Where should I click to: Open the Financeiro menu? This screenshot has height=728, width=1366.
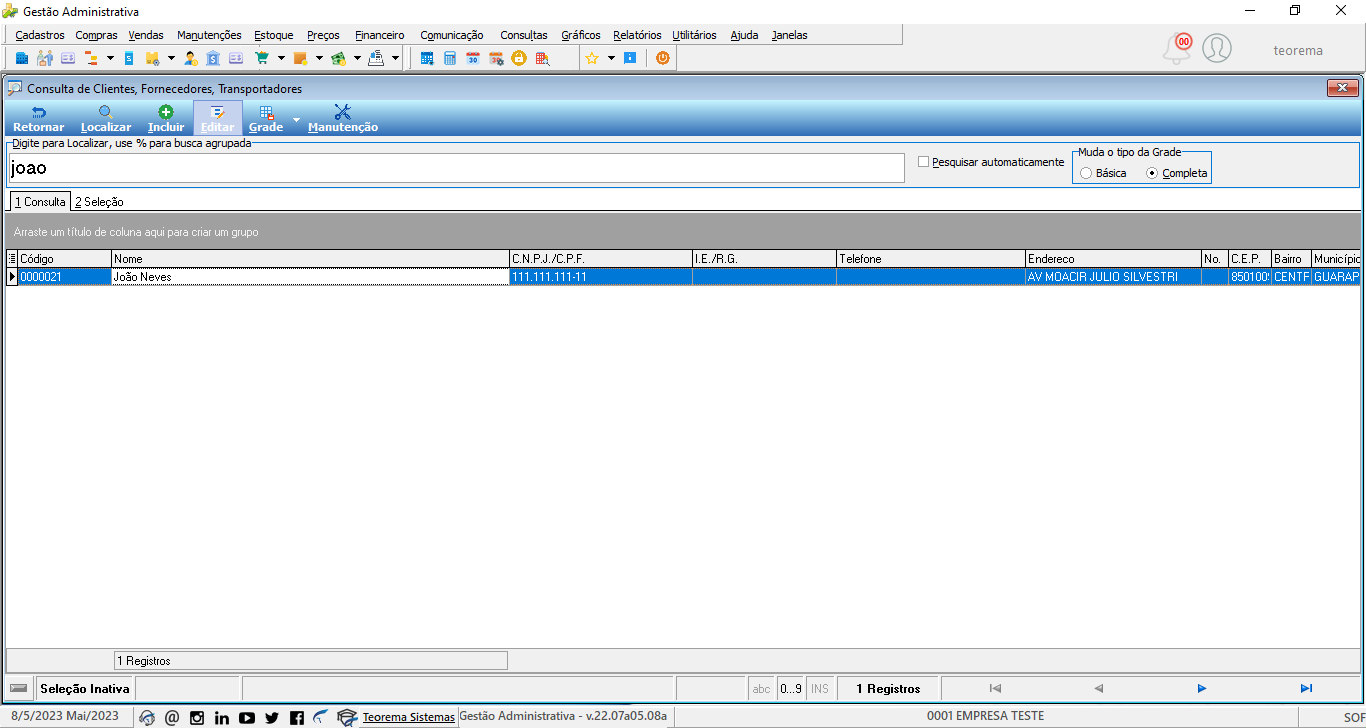[380, 35]
